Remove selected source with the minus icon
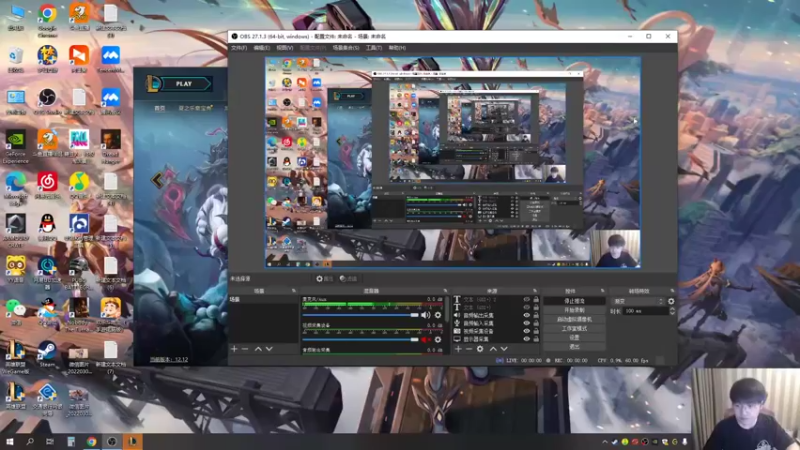 click(x=469, y=349)
